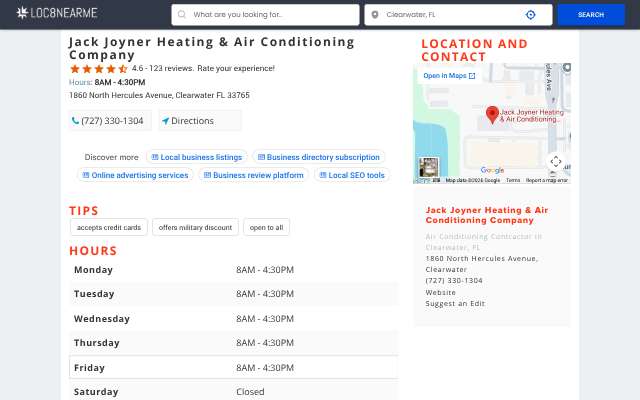
Task: Open map keyboard shortcuts icon
Action: point(436,180)
